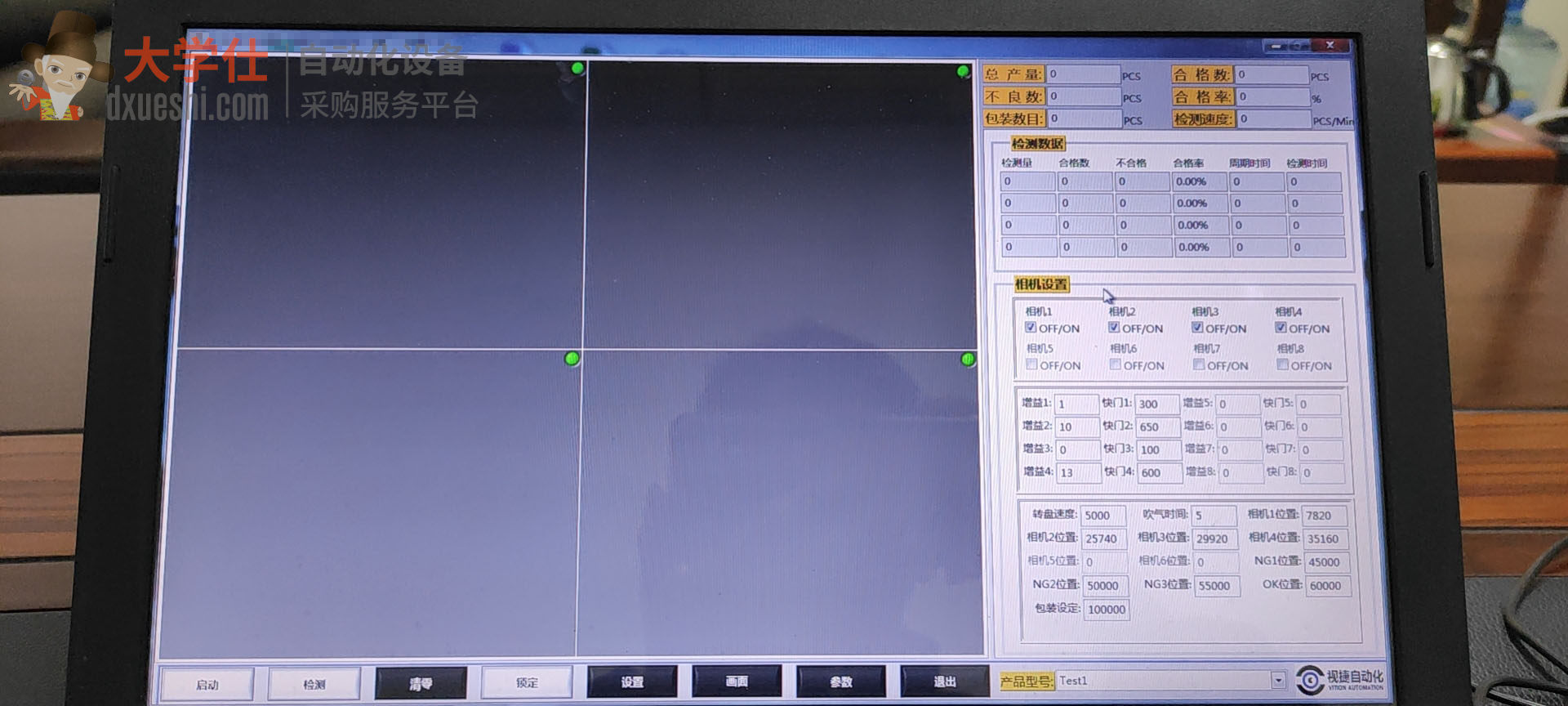Click the 快门4 field showing 600
The width and height of the screenshot is (1568, 706).
(1160, 472)
